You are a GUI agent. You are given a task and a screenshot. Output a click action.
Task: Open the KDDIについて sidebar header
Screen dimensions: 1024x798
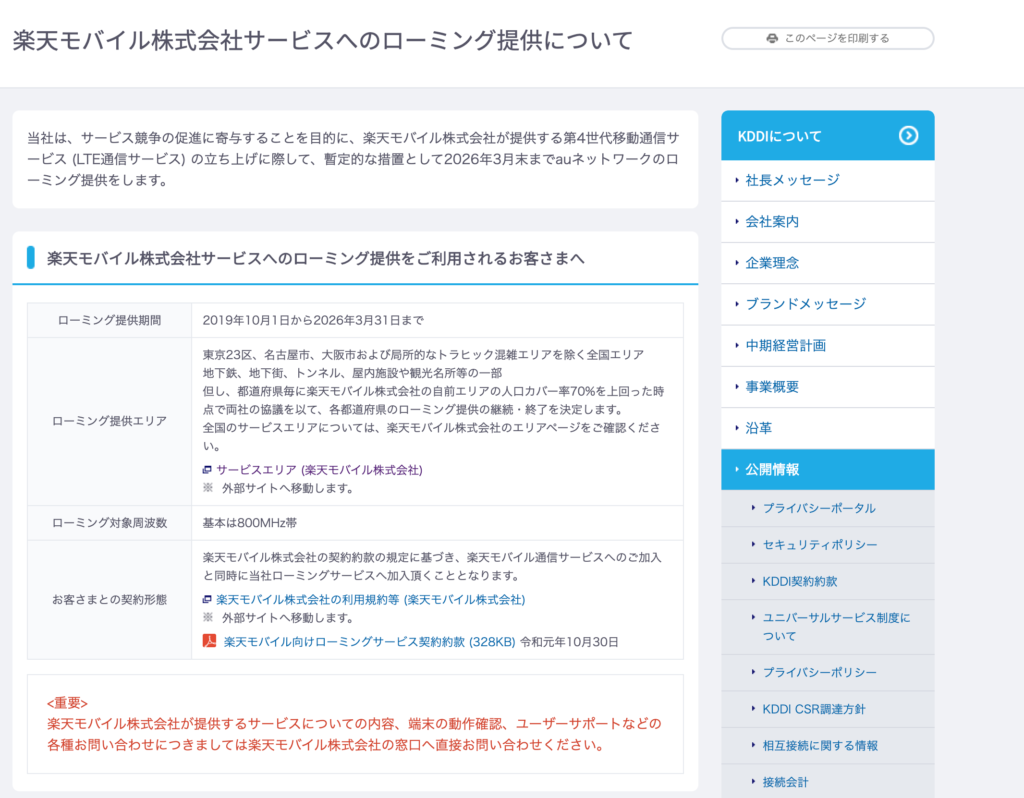827,136
